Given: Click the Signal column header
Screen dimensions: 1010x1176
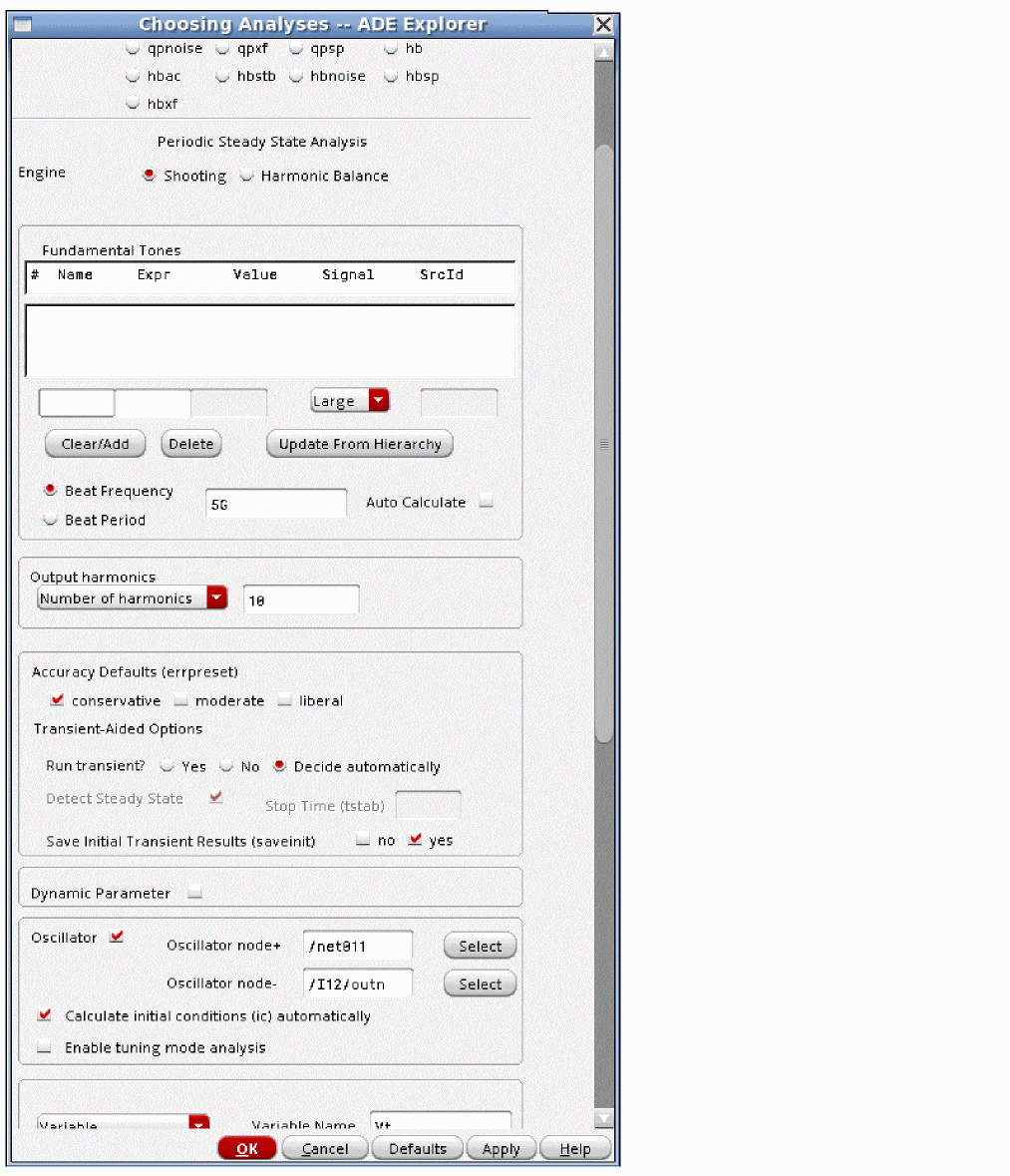Looking at the screenshot, I should [348, 274].
